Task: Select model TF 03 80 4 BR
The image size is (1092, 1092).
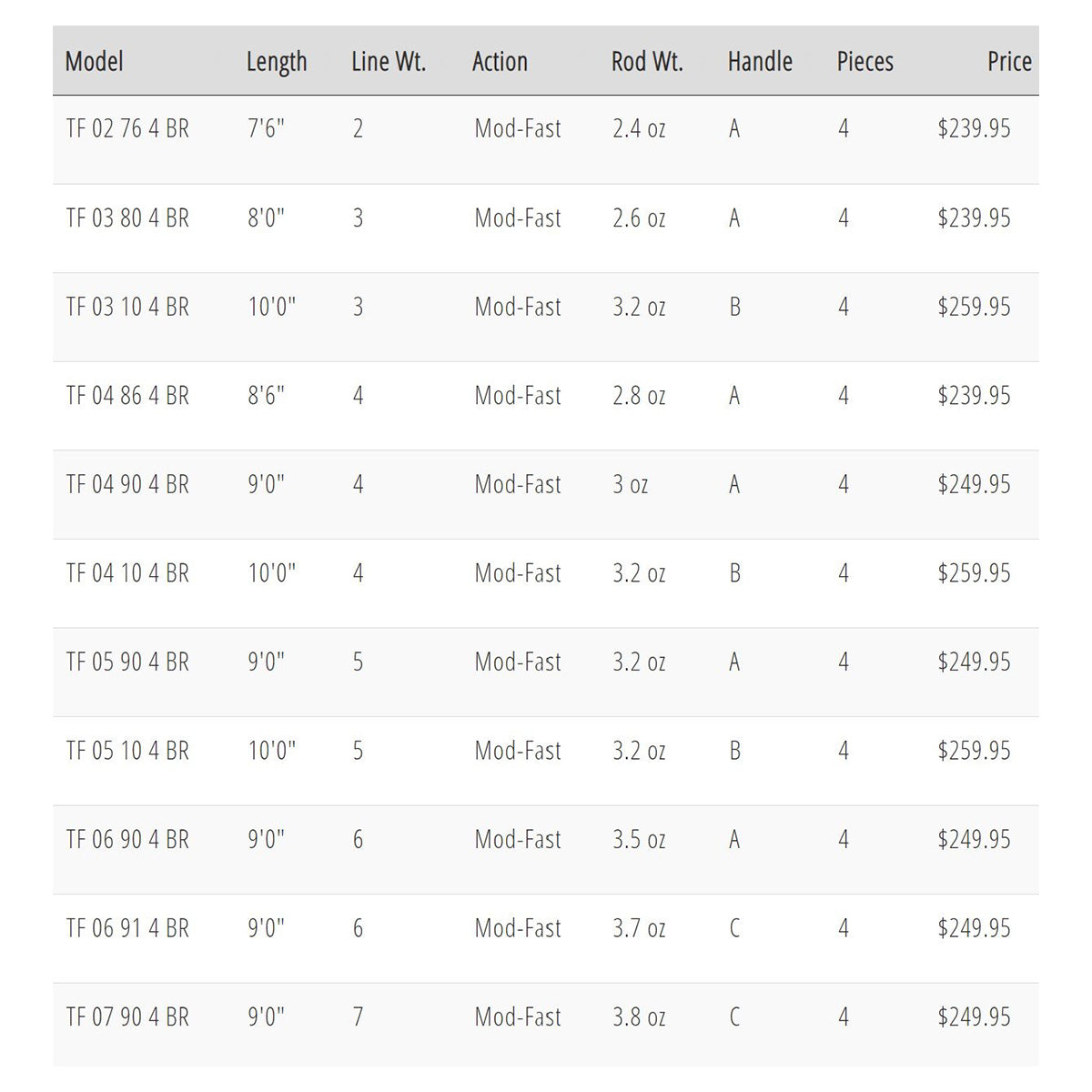Action: pos(127,218)
